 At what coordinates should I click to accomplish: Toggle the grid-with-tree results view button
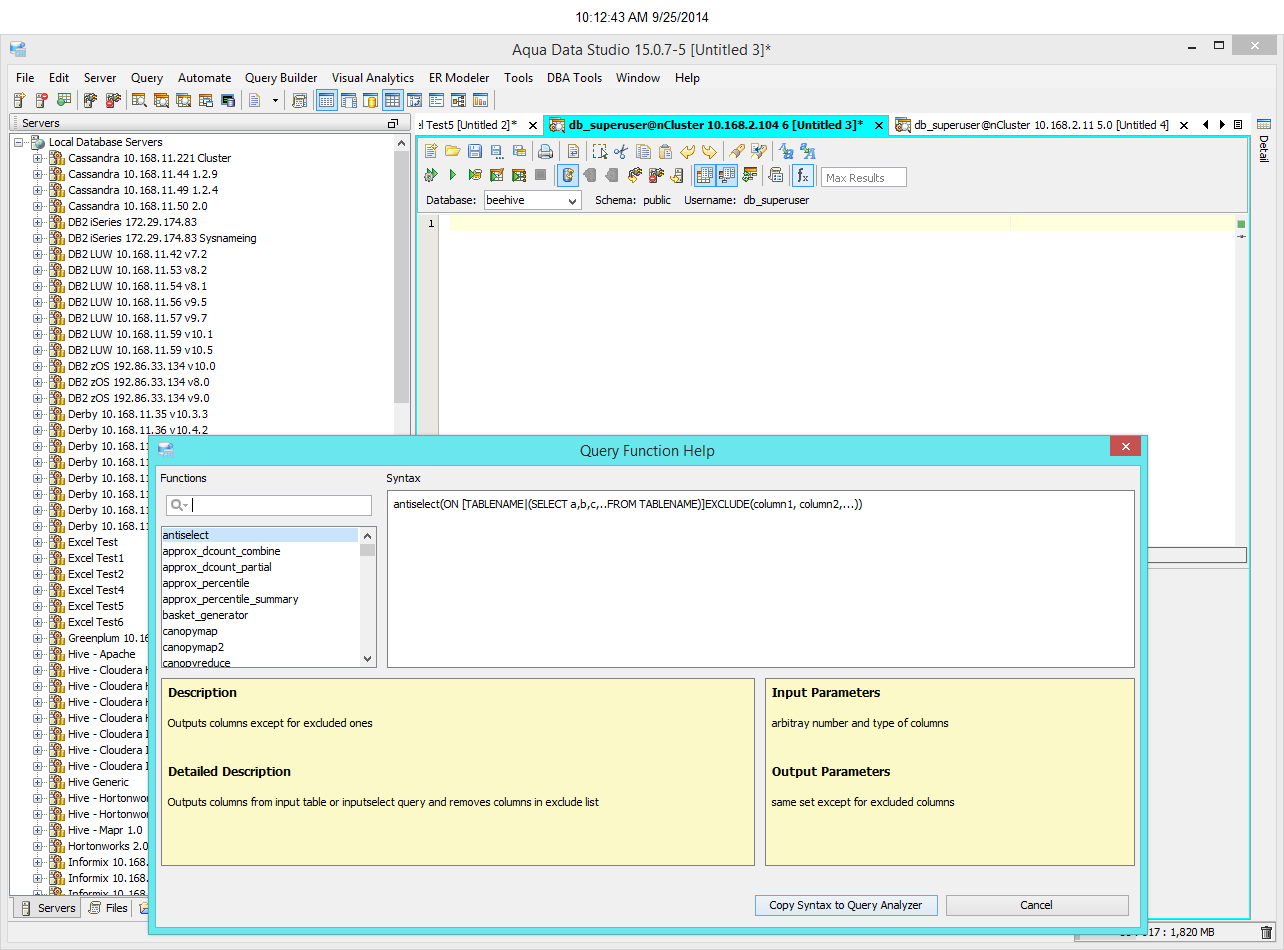pyautogui.click(x=727, y=176)
